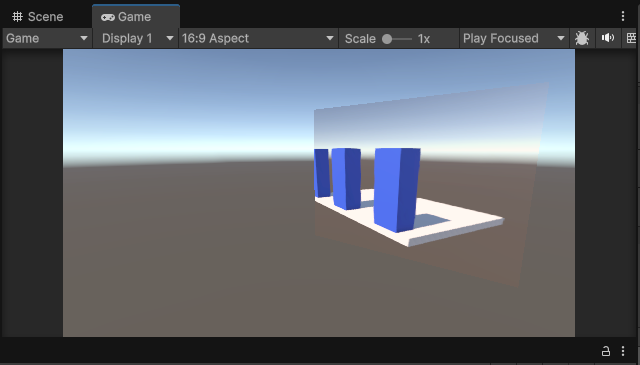The height and width of the screenshot is (365, 640).
Task: Toggle the lock icon at bottom
Action: click(606, 351)
